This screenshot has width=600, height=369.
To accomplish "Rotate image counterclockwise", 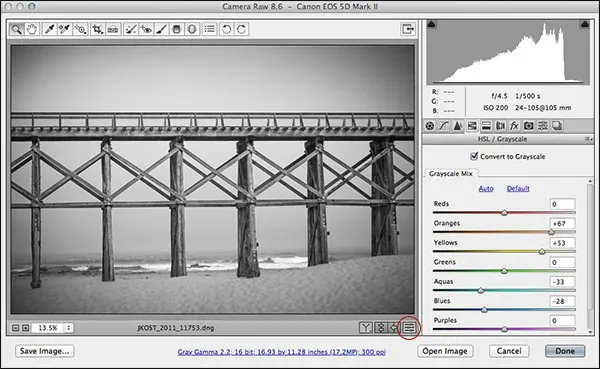I will click(227, 29).
